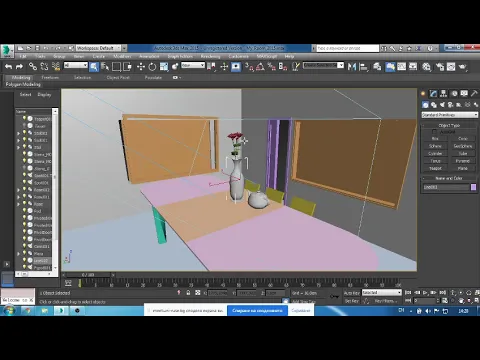Viewport: 480px width, 360px height.
Task: Click the Play Animation button
Action: click(x=425, y=293)
